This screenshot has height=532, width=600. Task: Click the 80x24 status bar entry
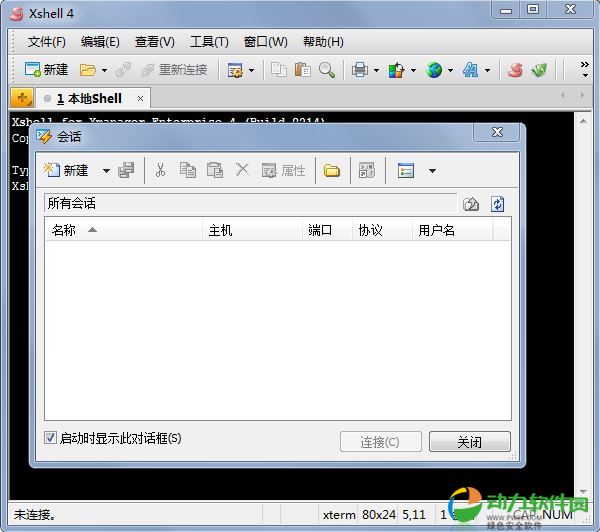(379, 515)
